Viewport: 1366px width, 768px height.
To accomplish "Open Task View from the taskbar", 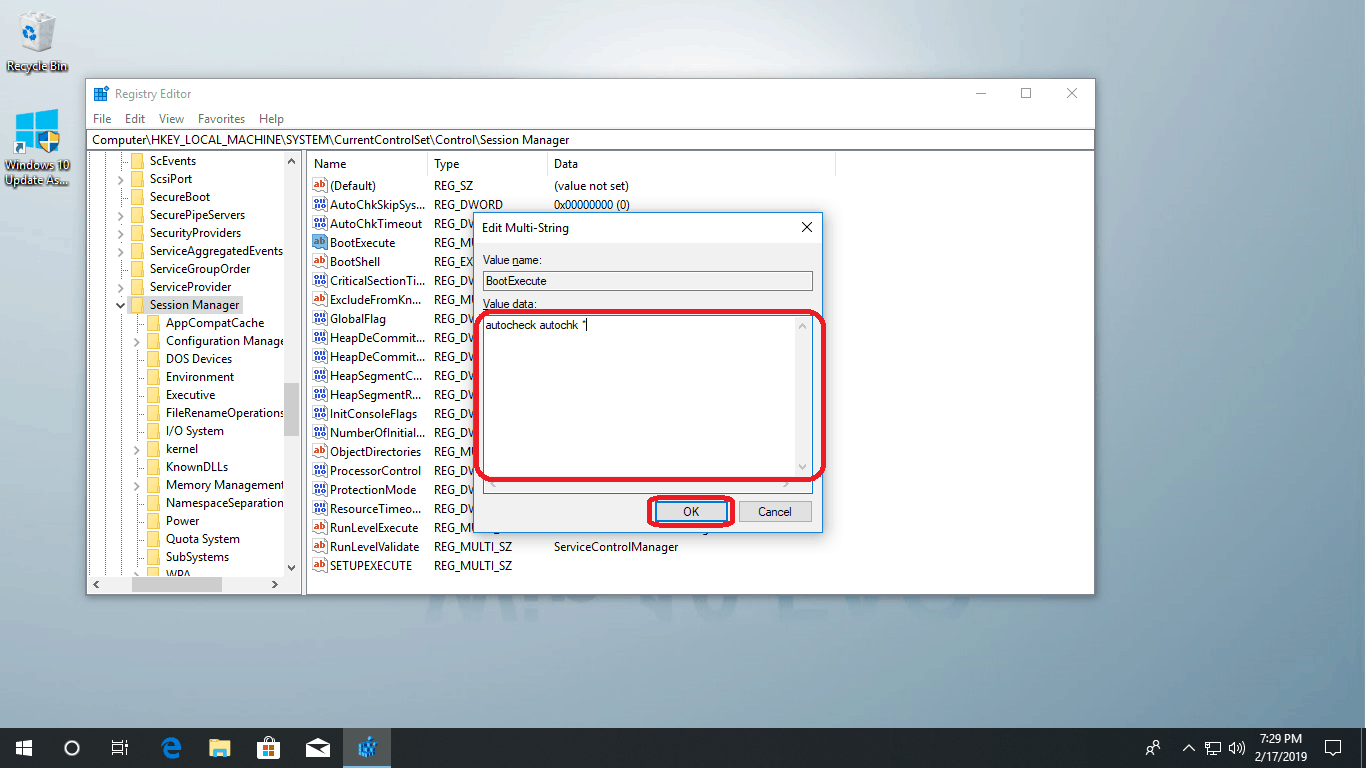I will click(120, 747).
